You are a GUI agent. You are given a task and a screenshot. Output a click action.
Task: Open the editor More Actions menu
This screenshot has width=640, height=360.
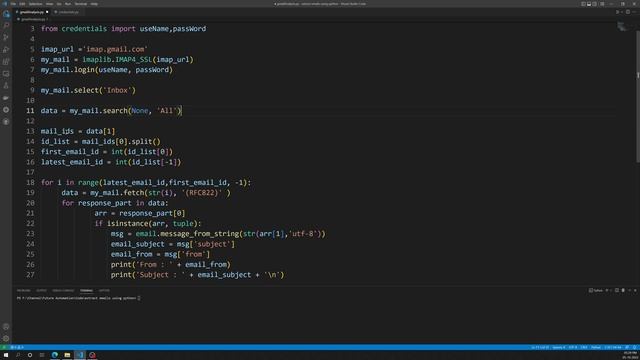pyautogui.click(x=634, y=12)
